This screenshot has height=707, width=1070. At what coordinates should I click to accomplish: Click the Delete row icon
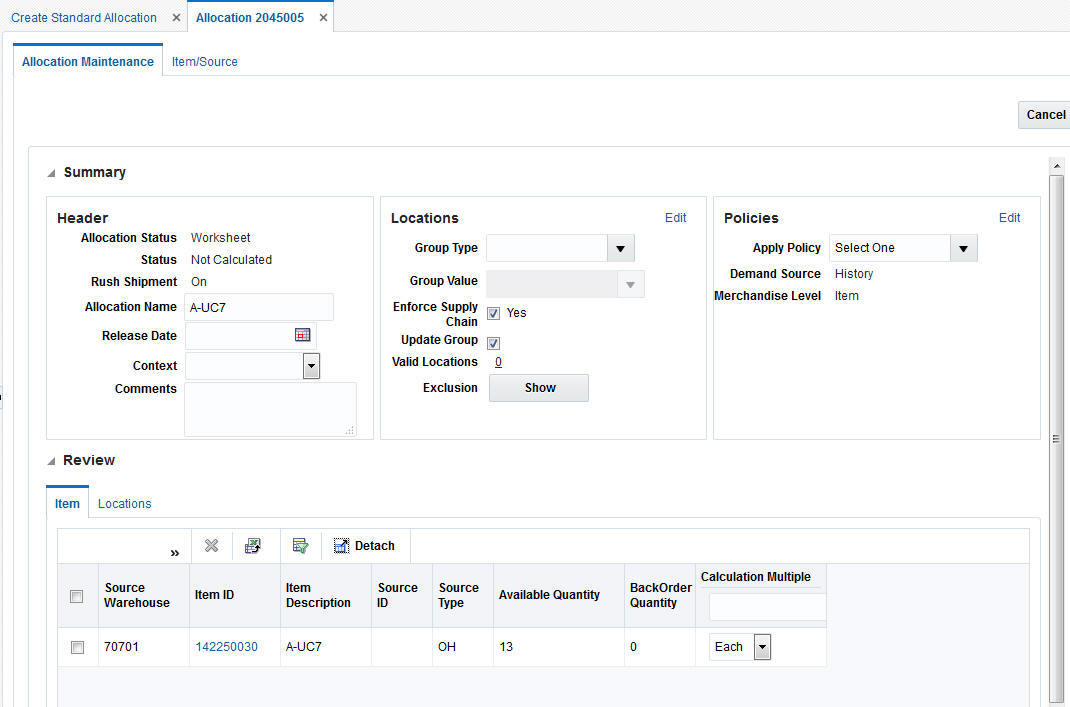point(211,545)
